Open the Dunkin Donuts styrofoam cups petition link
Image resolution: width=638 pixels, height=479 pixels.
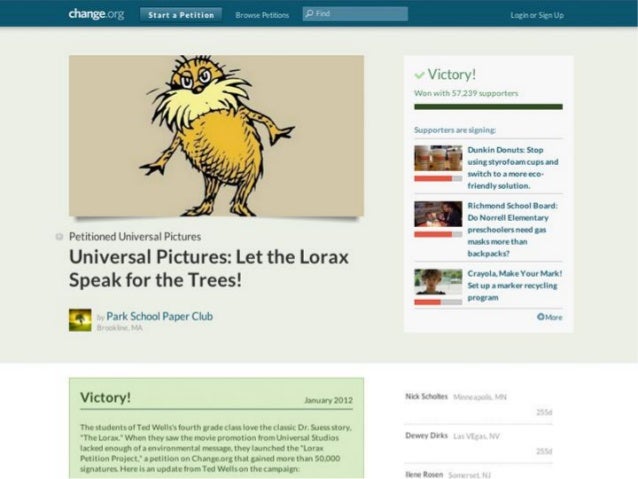[x=513, y=168]
